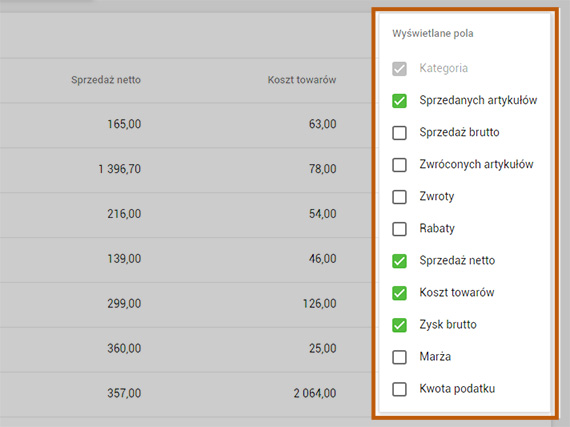Image resolution: width=570 pixels, height=427 pixels.
Task: Click the Marża label text
Action: point(435,356)
